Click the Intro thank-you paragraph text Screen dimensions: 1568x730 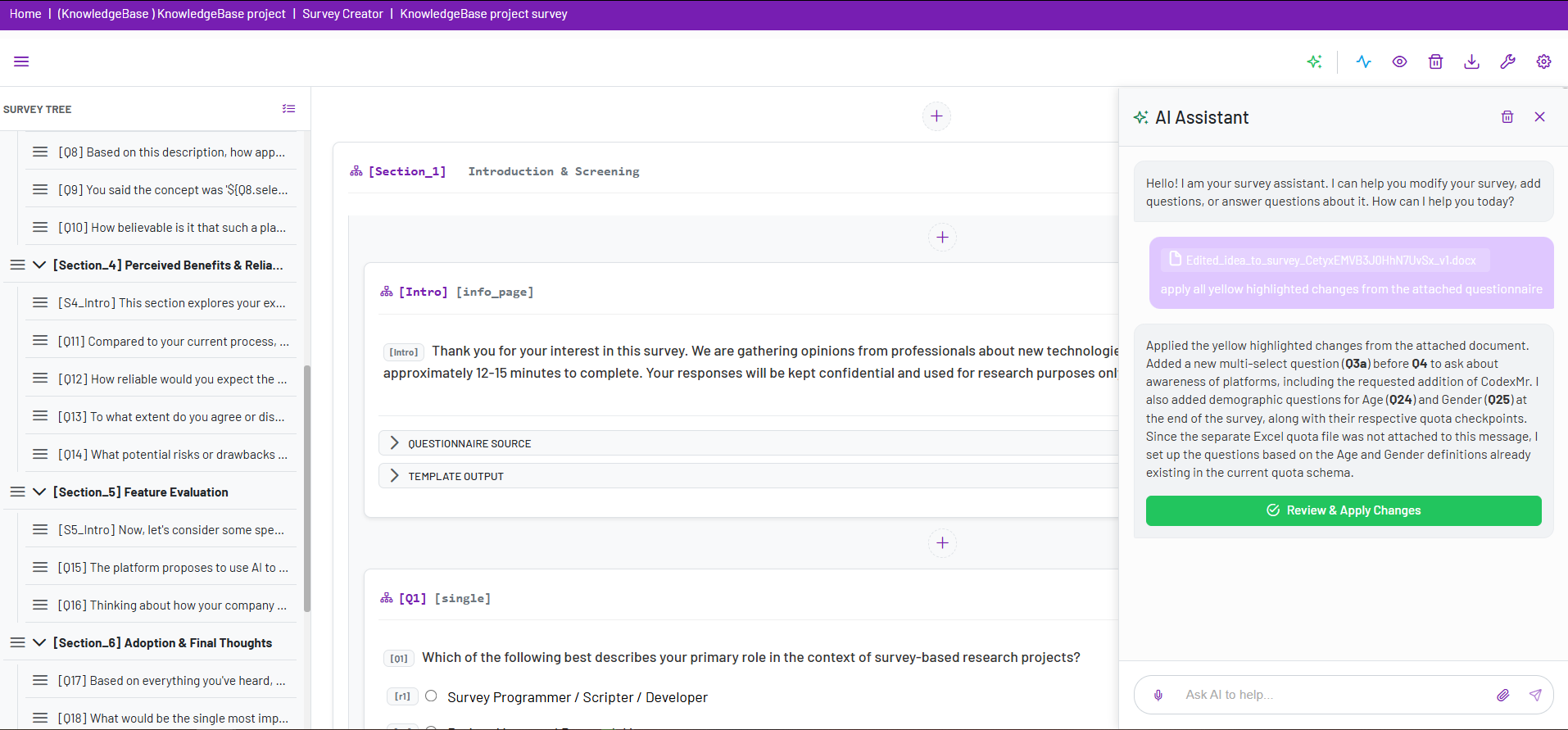click(x=751, y=361)
